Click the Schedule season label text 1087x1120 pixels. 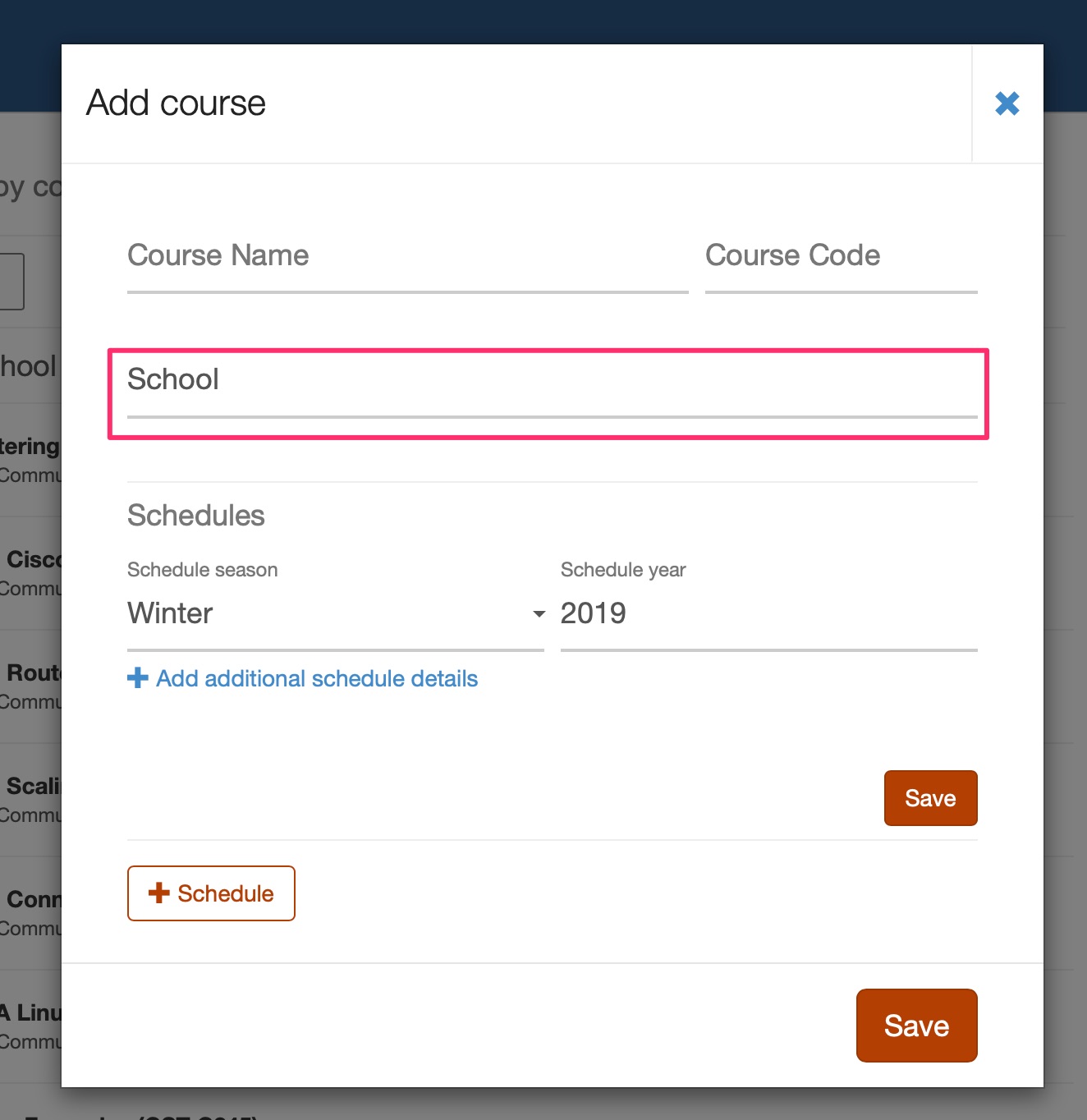point(203,570)
